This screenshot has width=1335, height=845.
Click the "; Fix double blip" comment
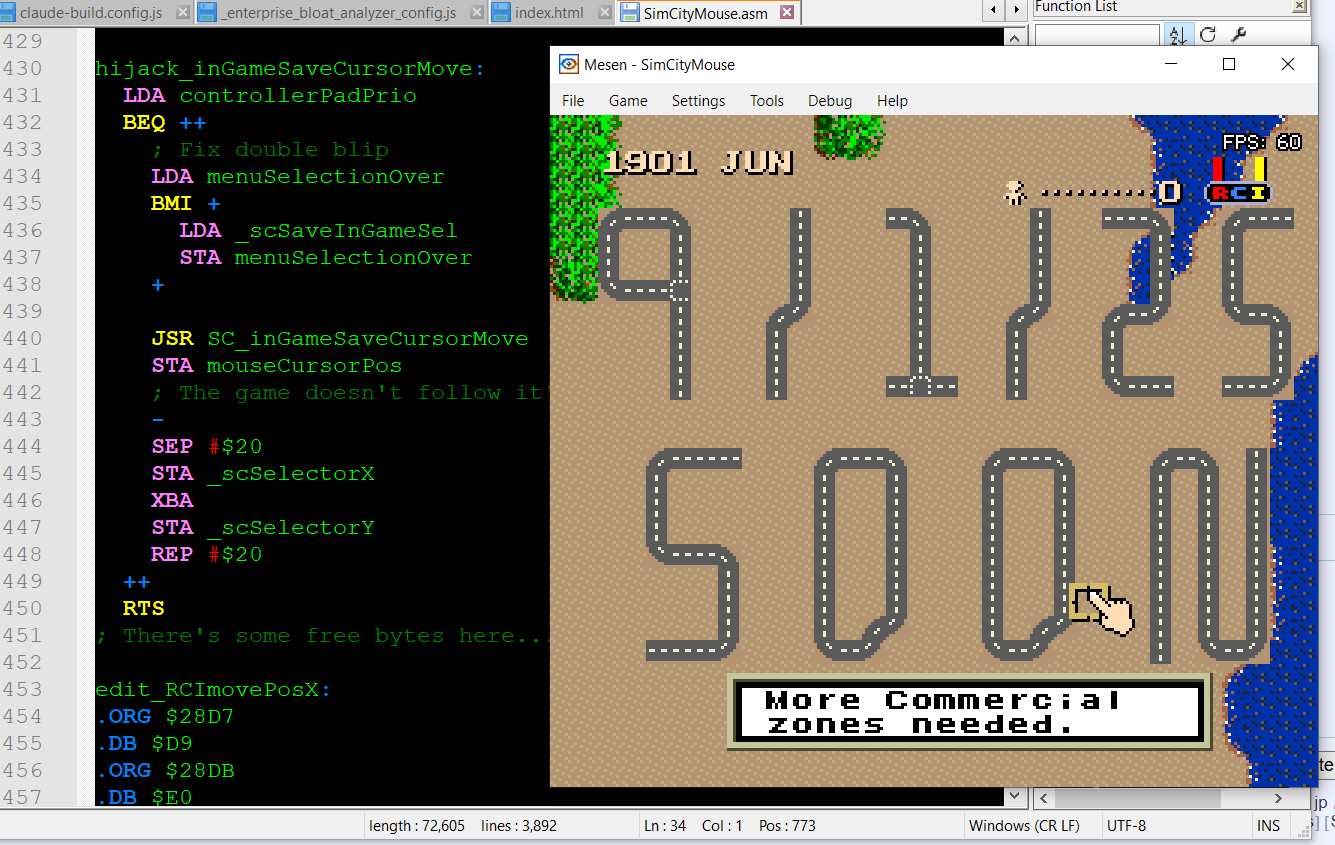[270, 150]
